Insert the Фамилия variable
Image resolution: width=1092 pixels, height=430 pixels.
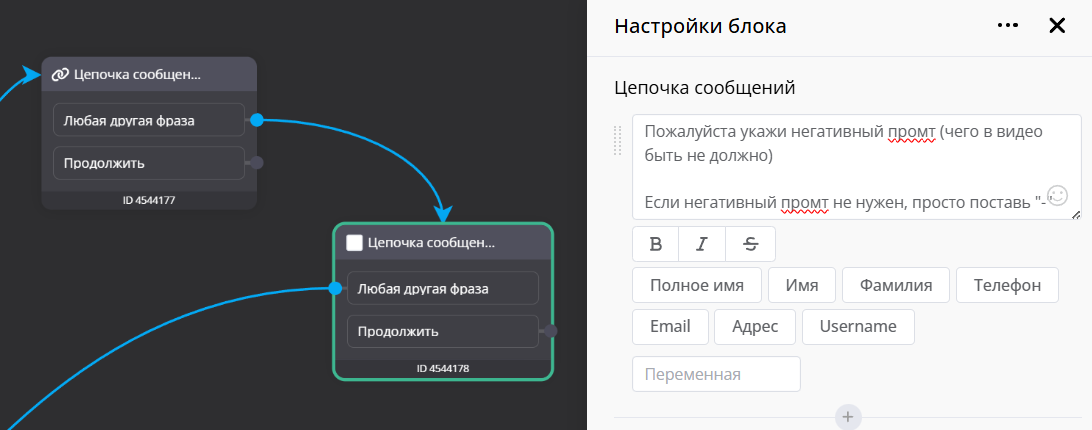[896, 285]
